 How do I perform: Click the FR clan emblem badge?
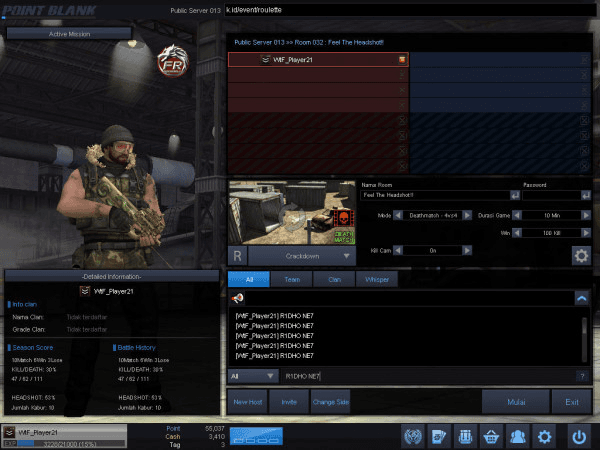pos(173,61)
